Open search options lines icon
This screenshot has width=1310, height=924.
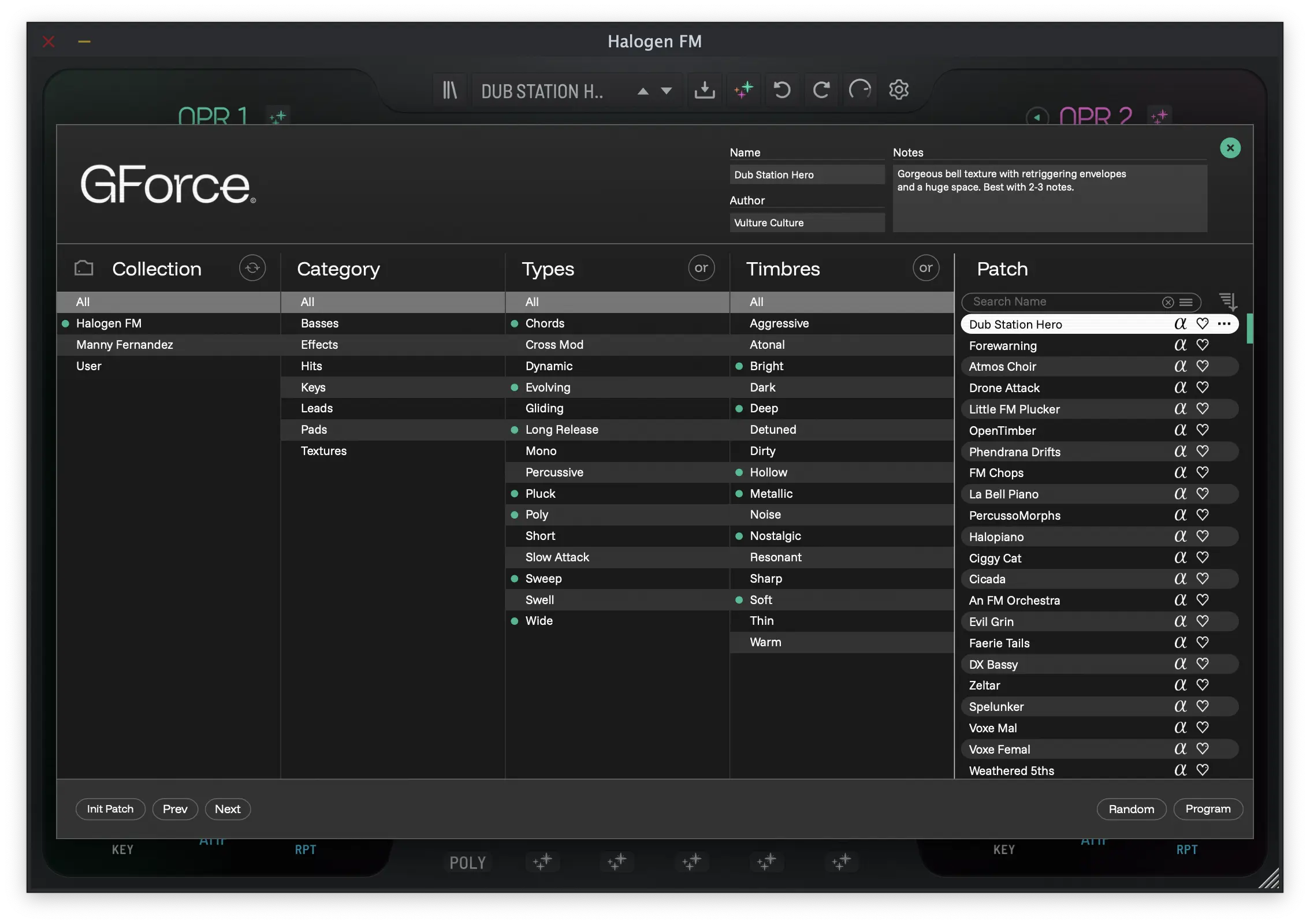1186,302
